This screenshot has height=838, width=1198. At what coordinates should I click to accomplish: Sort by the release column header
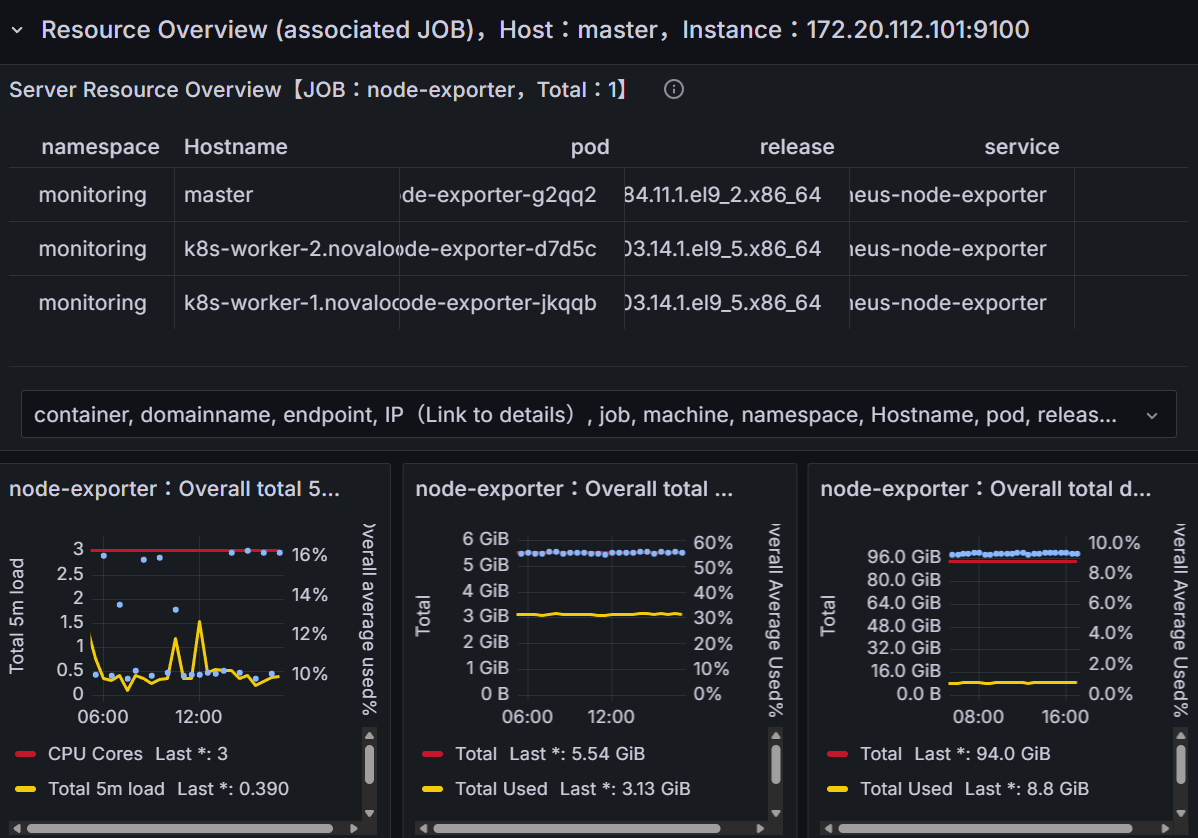[x=797, y=147]
